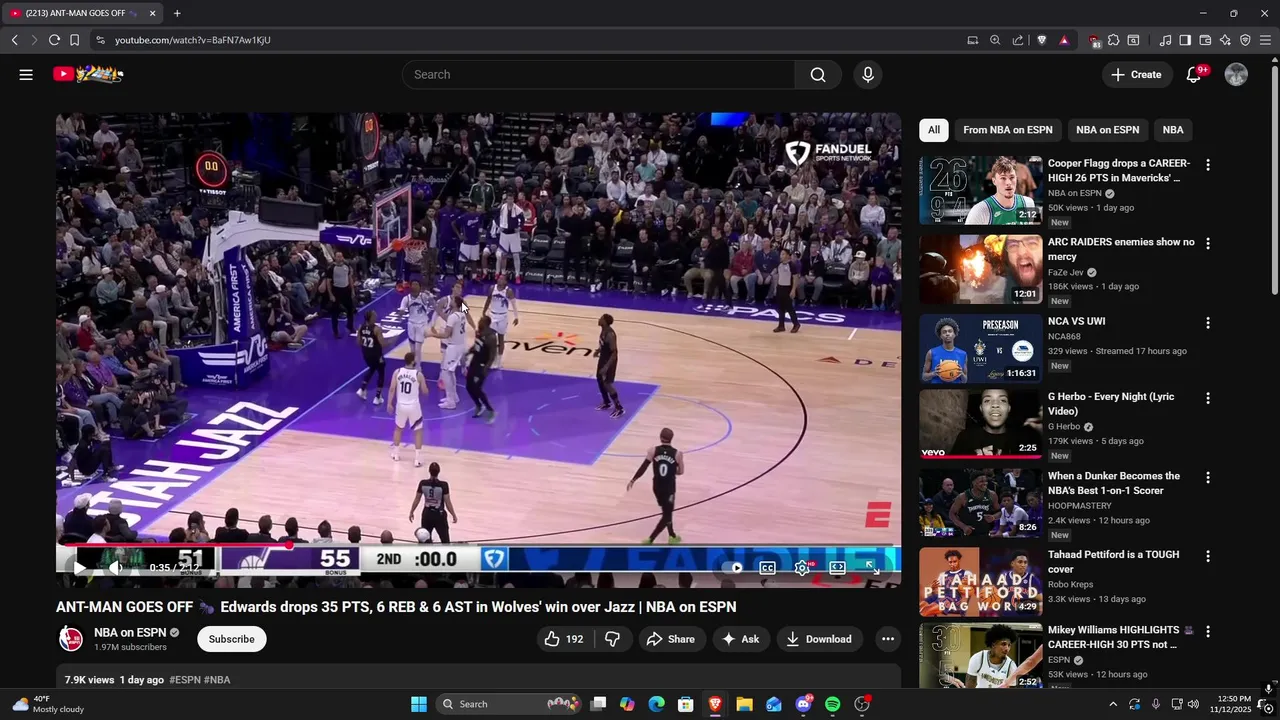1280x720 pixels.
Task: Select the NBA filter chip
Action: [x=1173, y=130]
